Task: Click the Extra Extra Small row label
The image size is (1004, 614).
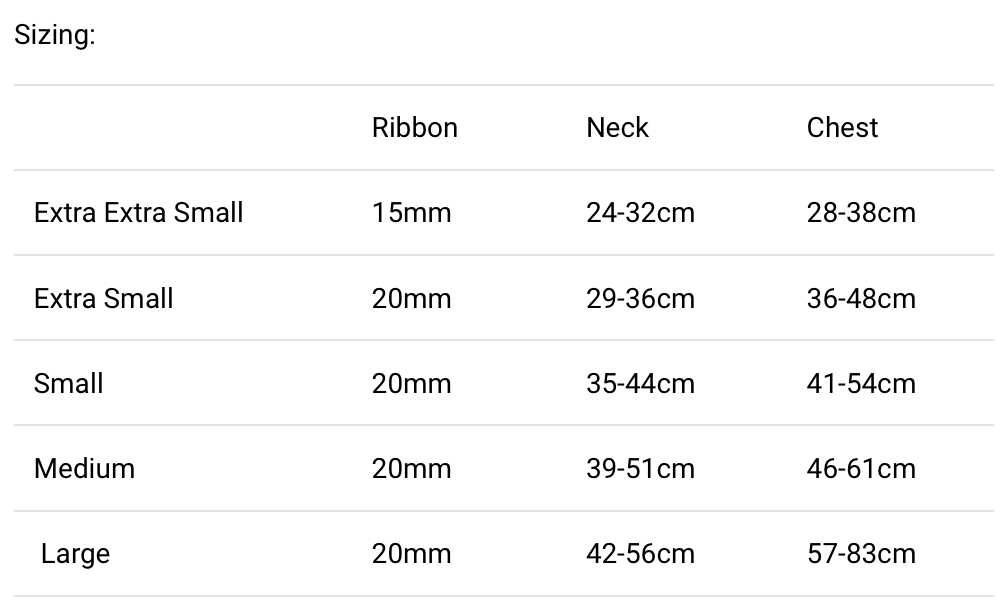Action: click(x=139, y=213)
